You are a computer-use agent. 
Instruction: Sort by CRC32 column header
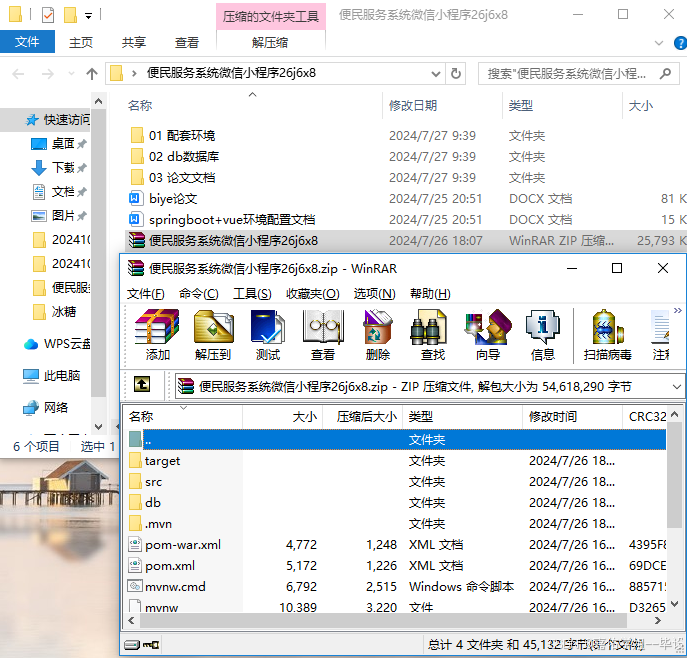645,417
